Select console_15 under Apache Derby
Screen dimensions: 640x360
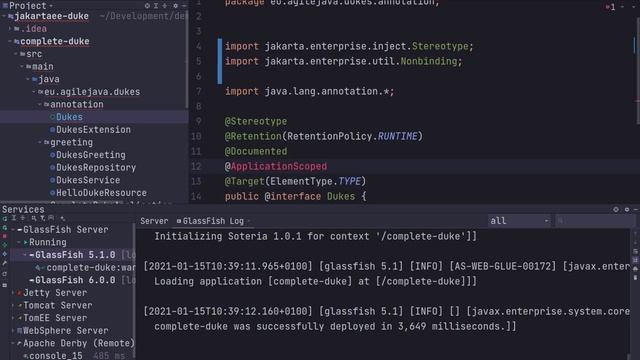point(56,356)
